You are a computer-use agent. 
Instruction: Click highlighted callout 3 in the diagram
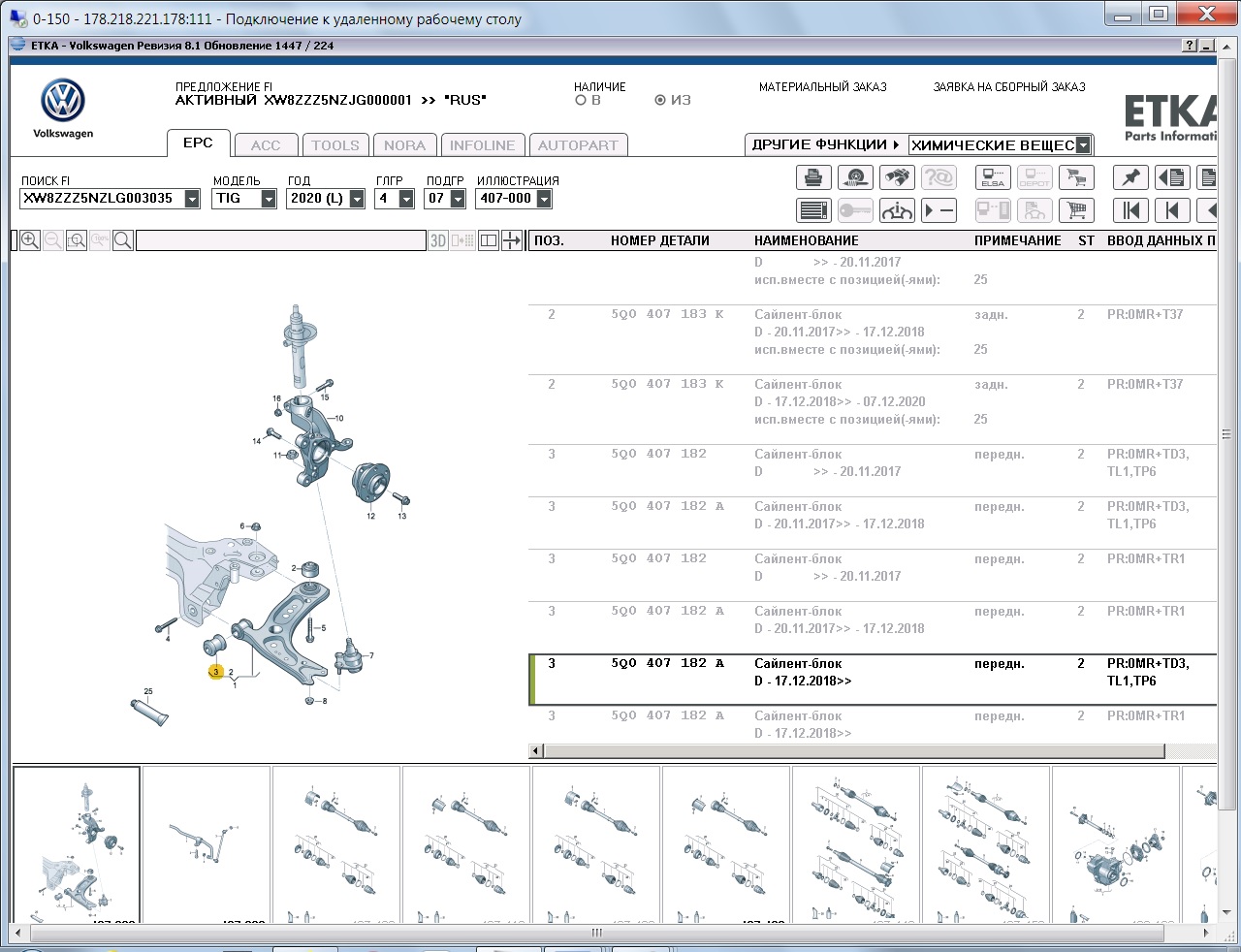point(216,671)
